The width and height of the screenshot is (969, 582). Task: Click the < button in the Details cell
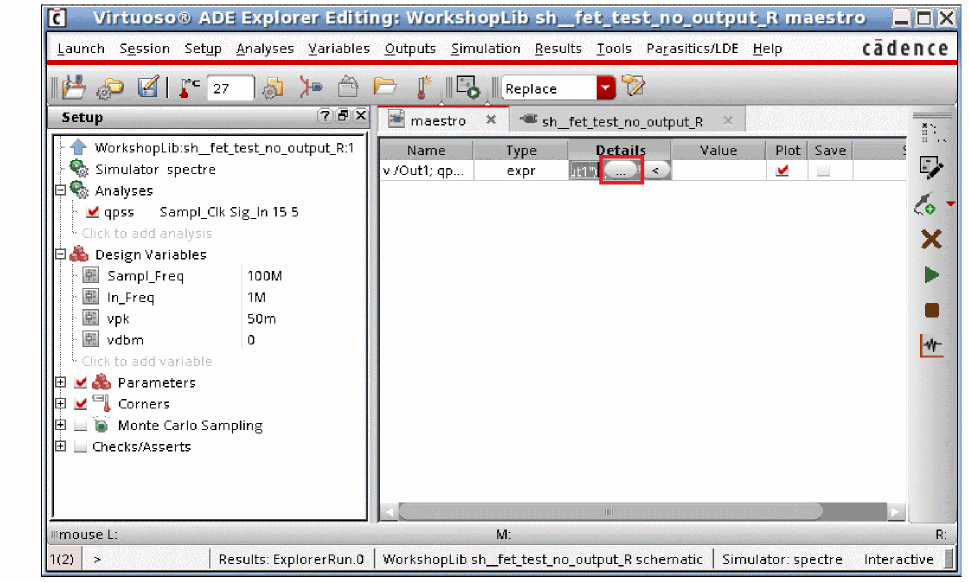[656, 171]
